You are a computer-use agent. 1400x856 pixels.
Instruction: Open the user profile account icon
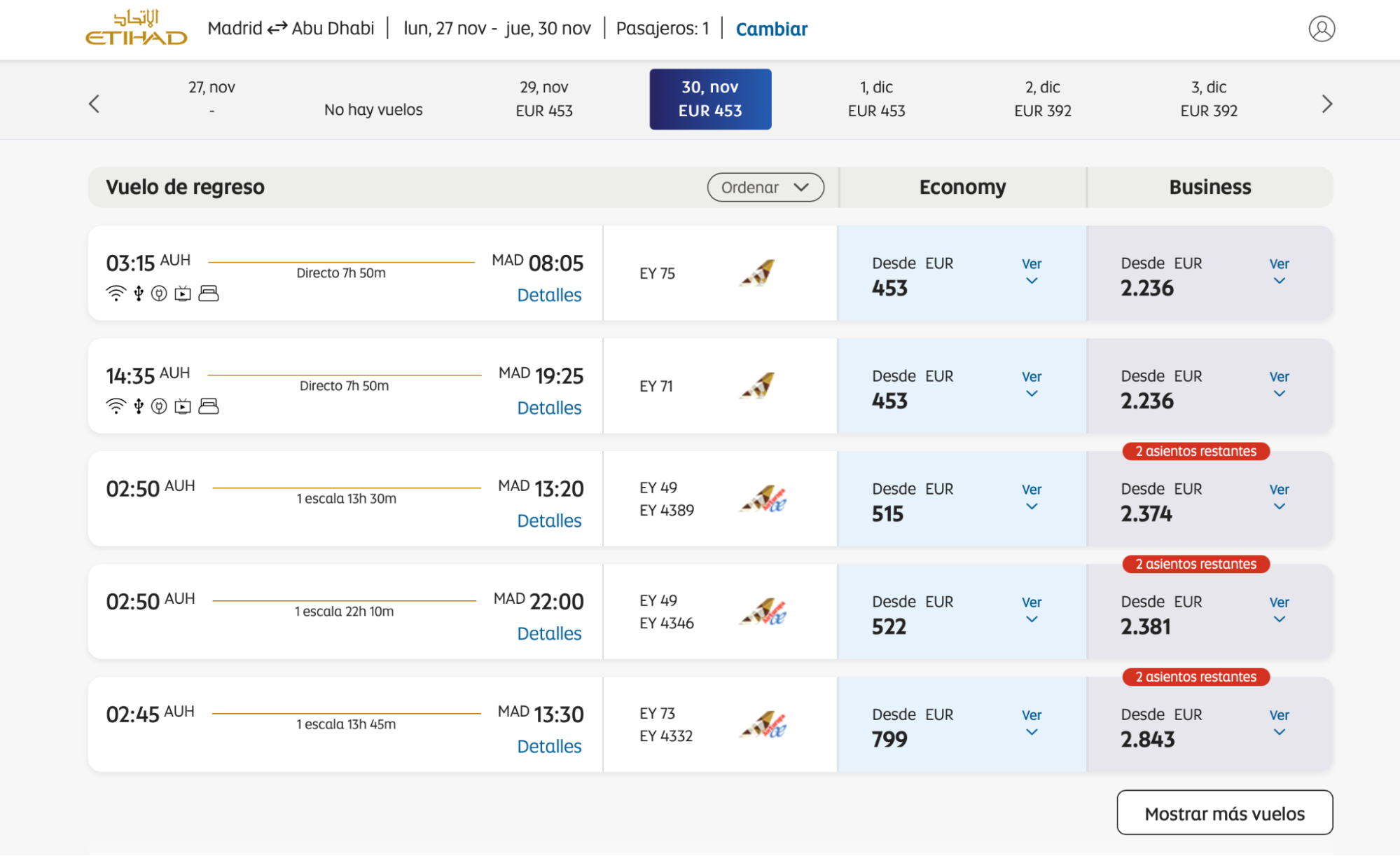pos(1322,29)
